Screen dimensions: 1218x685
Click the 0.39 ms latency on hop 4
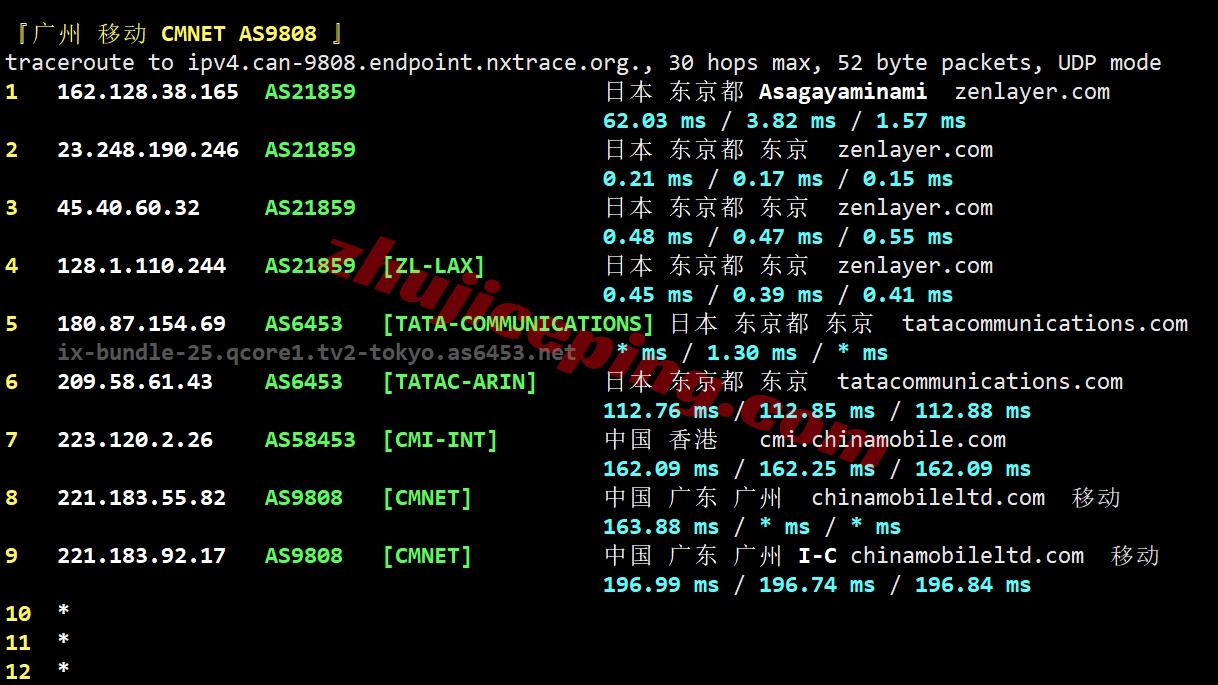tap(778, 295)
